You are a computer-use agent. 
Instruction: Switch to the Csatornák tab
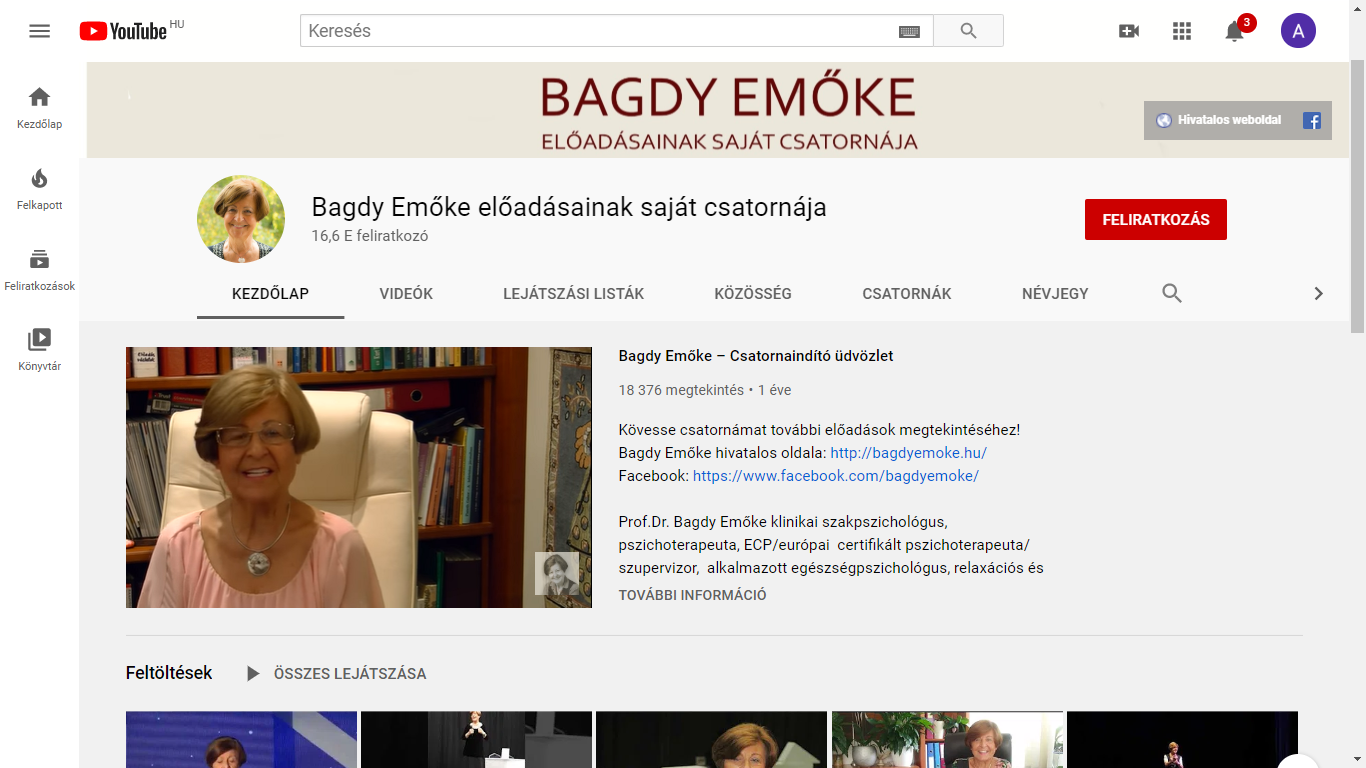coord(907,293)
